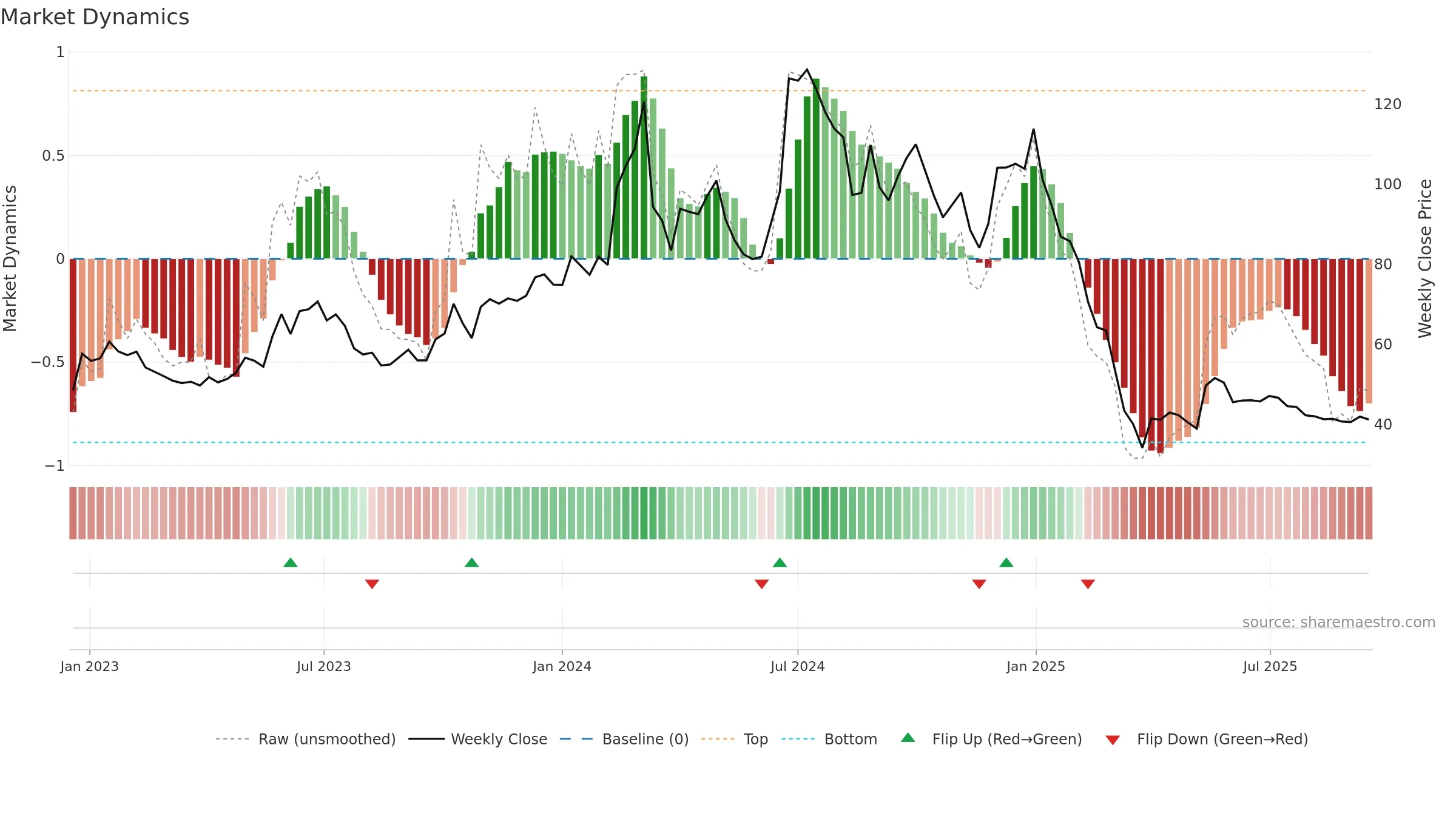Toggle the Bottom legend entry
The image size is (1456, 819).
pyautogui.click(x=829, y=739)
